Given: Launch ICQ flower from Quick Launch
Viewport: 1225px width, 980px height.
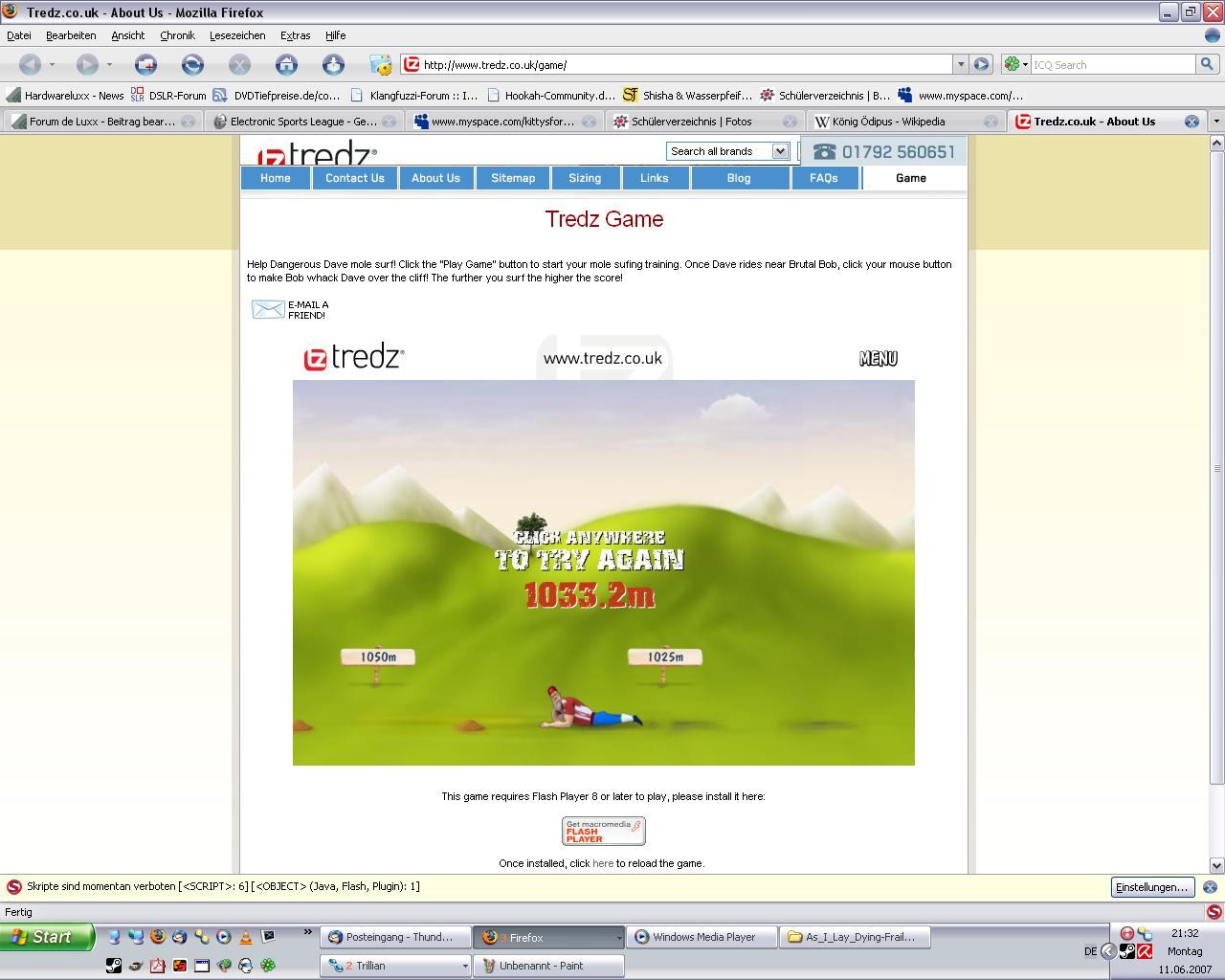Looking at the screenshot, I should (268, 966).
